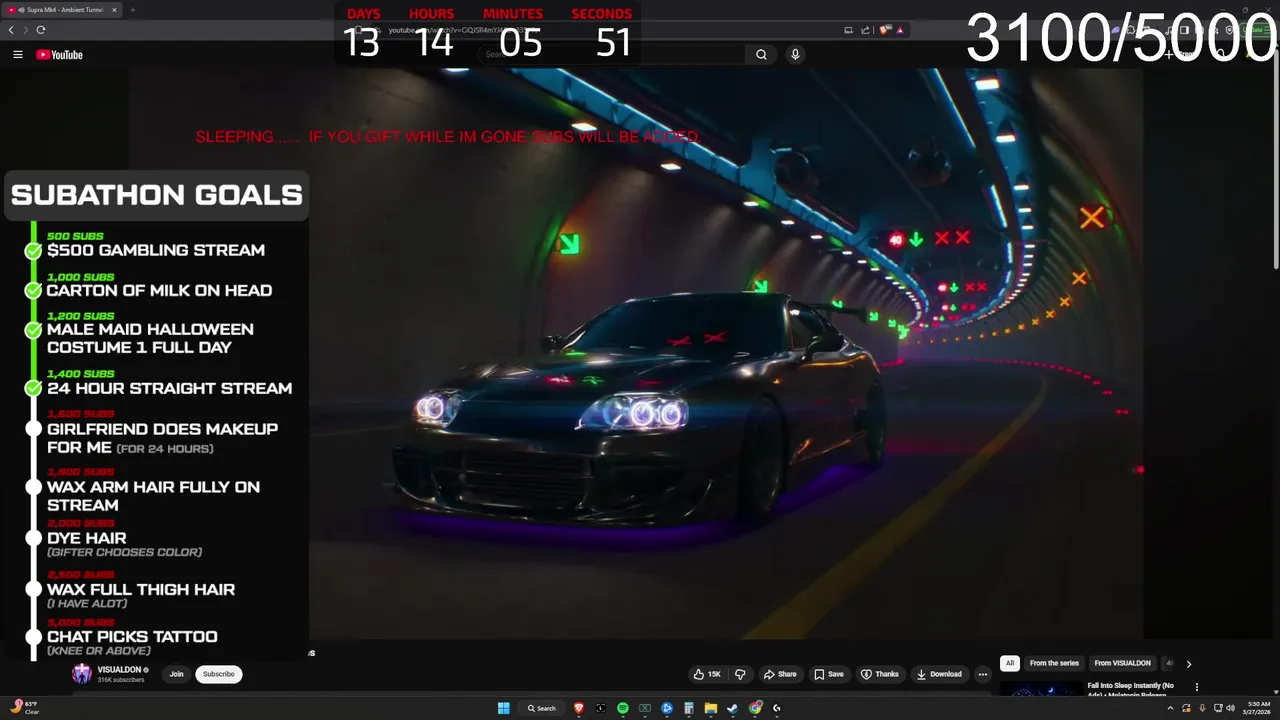Viewport: 1280px width, 720px height.
Task: Save the video to a playlist
Action: coord(829,674)
